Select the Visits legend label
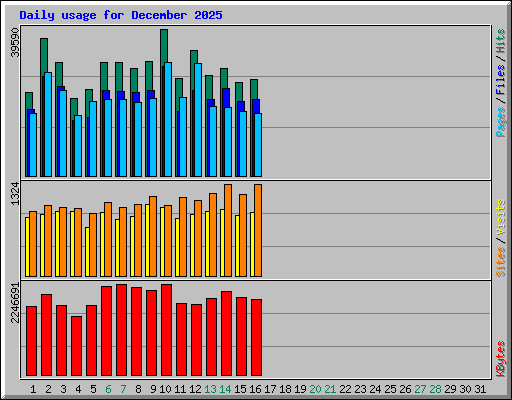The height and width of the screenshot is (400, 512). 501,217
